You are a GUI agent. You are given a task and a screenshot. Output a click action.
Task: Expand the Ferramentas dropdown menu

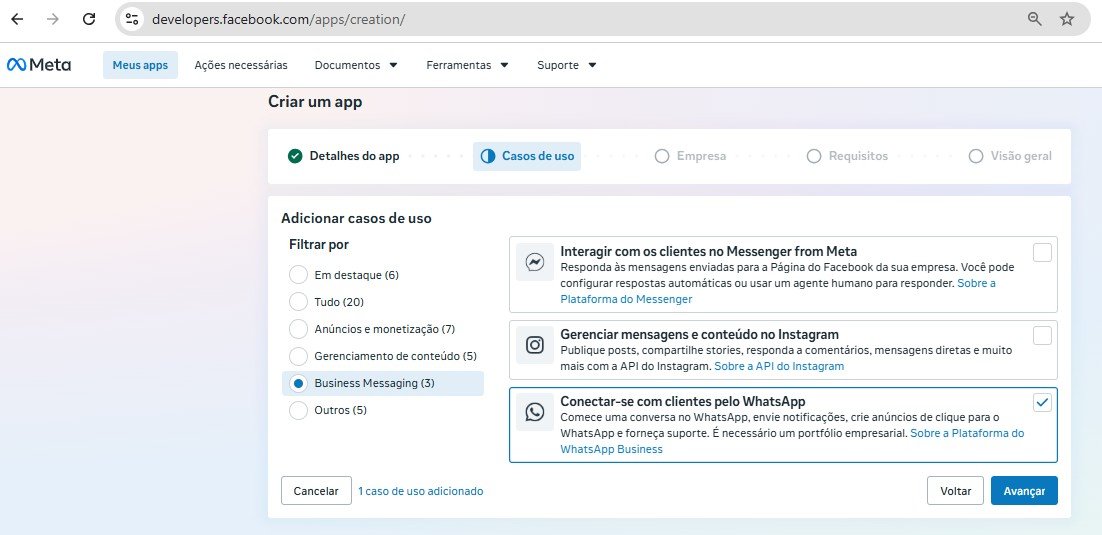467,65
